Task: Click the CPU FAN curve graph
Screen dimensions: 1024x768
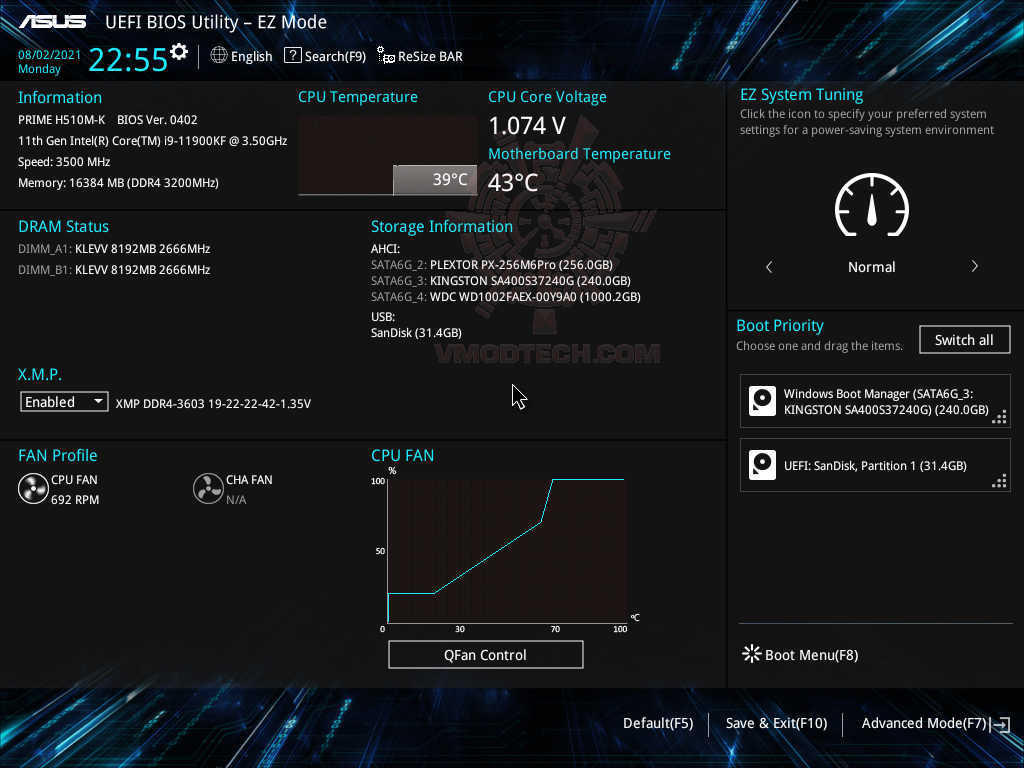Action: tap(506, 551)
